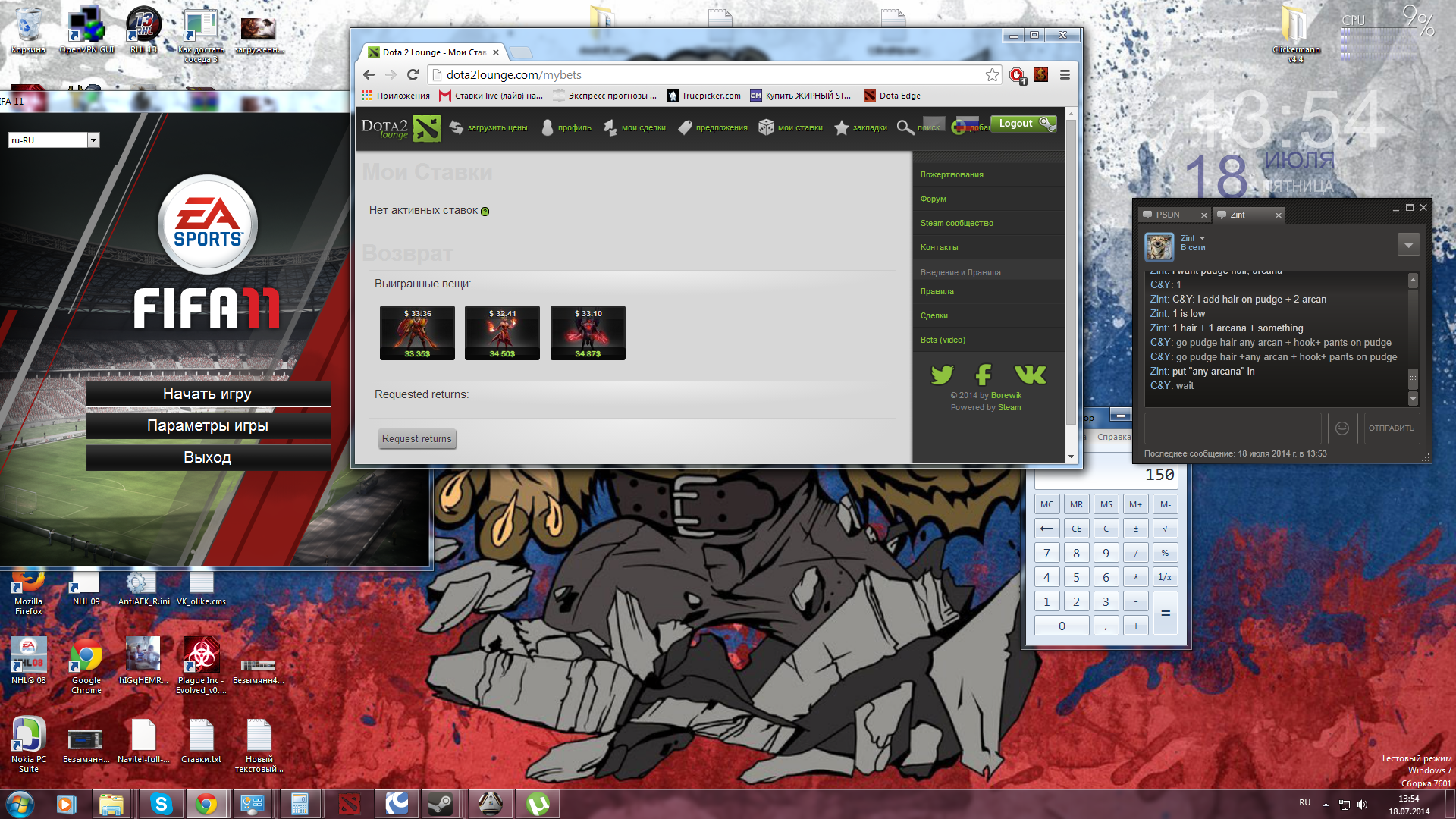The height and width of the screenshot is (819, 1456).
Task: Open загрузить цены in lounge navbar
Action: pos(488,127)
